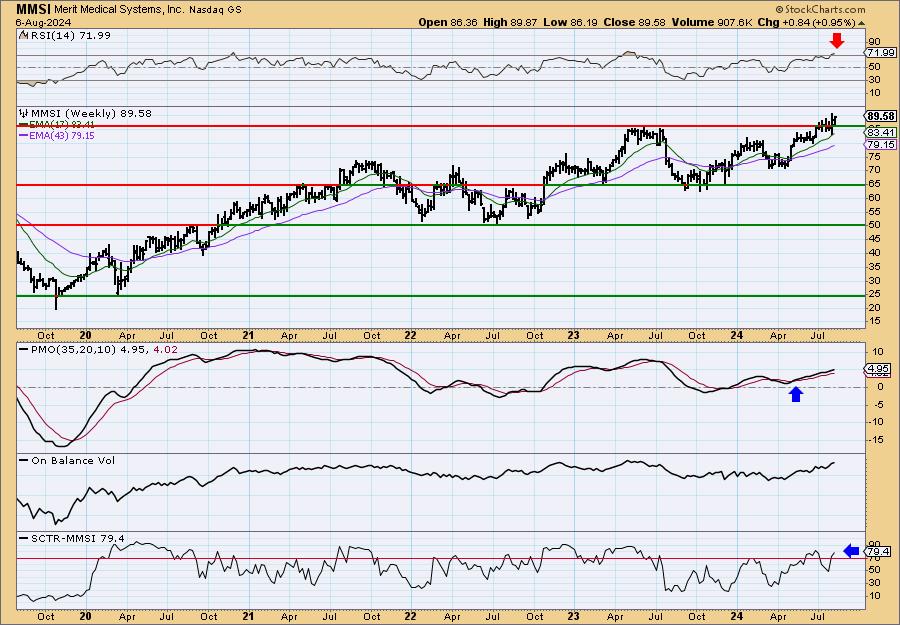
Task: Click the -15 level on the PMO axis
Action: [874, 439]
